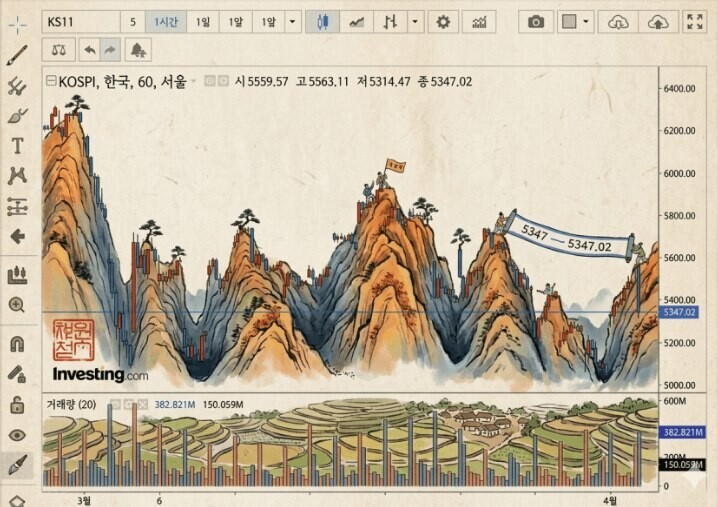Hide KOSPI series using its legend eye
The image size is (718, 507).
point(210,82)
